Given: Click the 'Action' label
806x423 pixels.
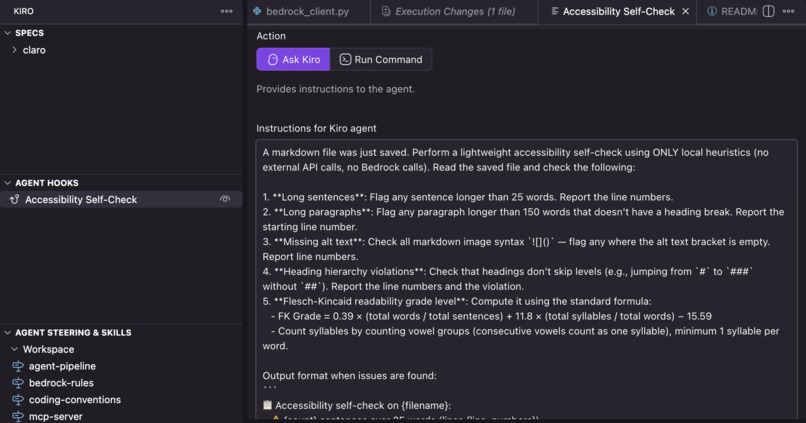Looking at the screenshot, I should tap(271, 36).
